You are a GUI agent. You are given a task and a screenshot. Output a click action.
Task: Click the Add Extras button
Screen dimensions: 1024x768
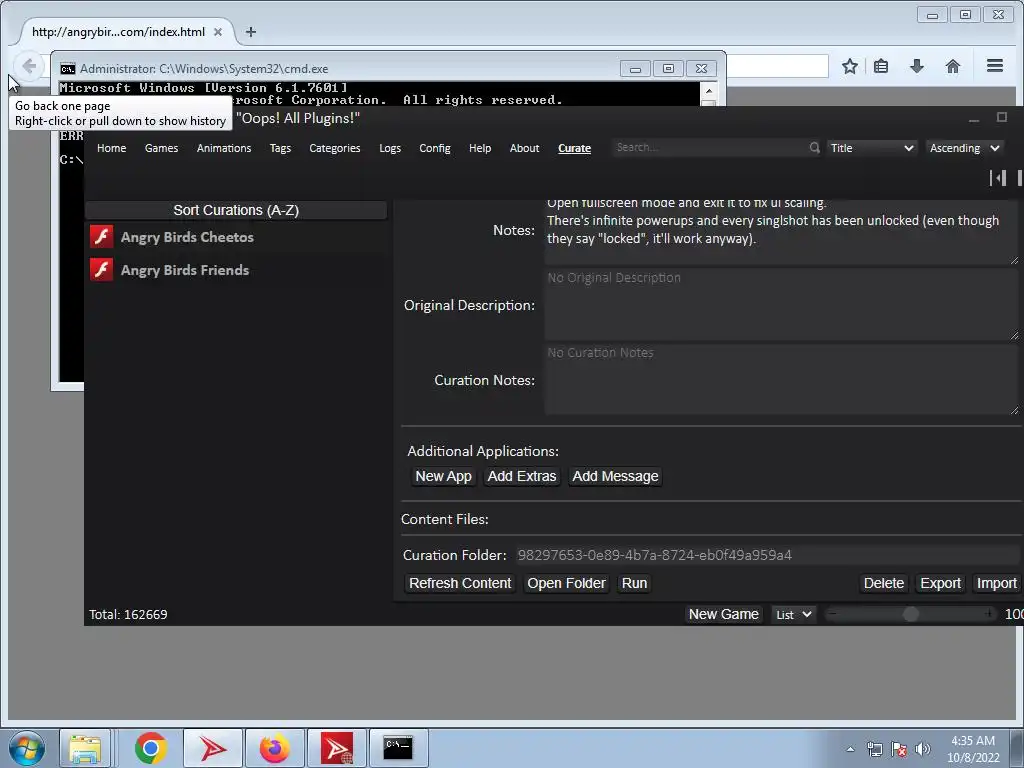(x=522, y=476)
